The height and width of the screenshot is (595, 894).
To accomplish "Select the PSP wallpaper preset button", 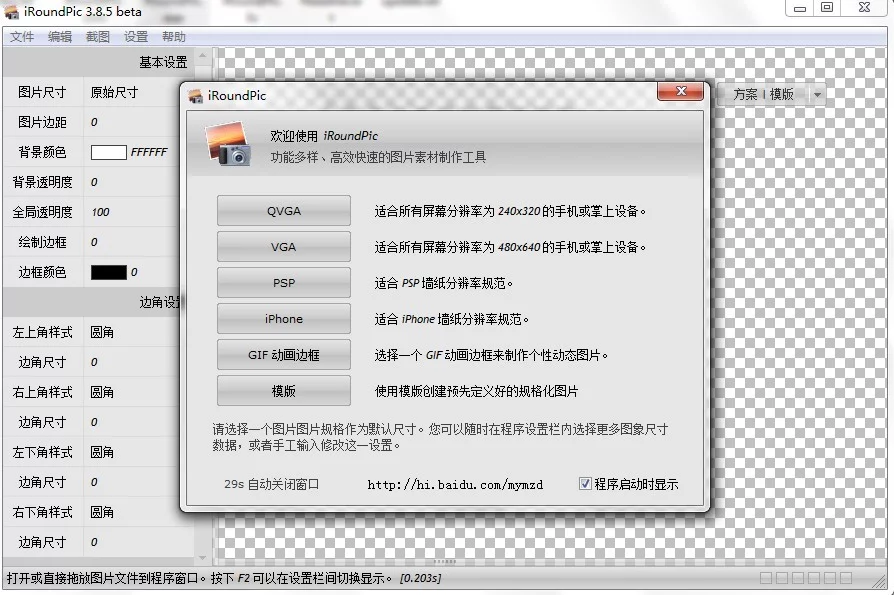I will [x=283, y=283].
